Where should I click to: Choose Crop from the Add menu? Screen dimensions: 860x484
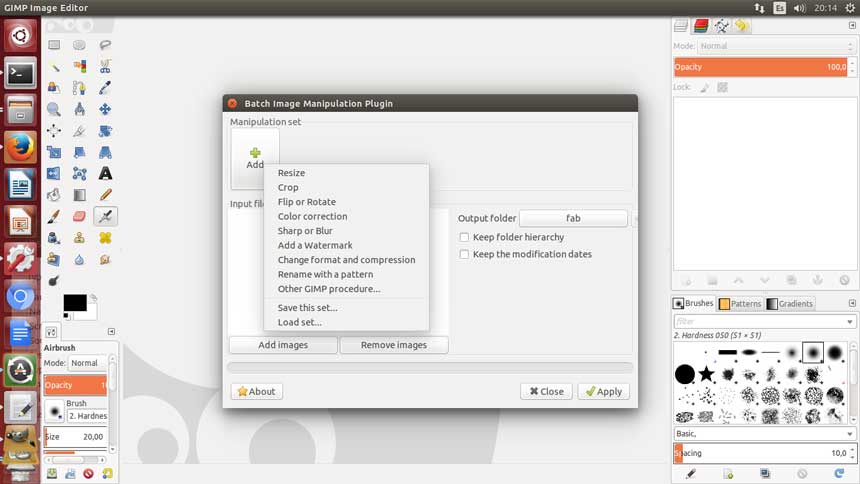click(288, 187)
